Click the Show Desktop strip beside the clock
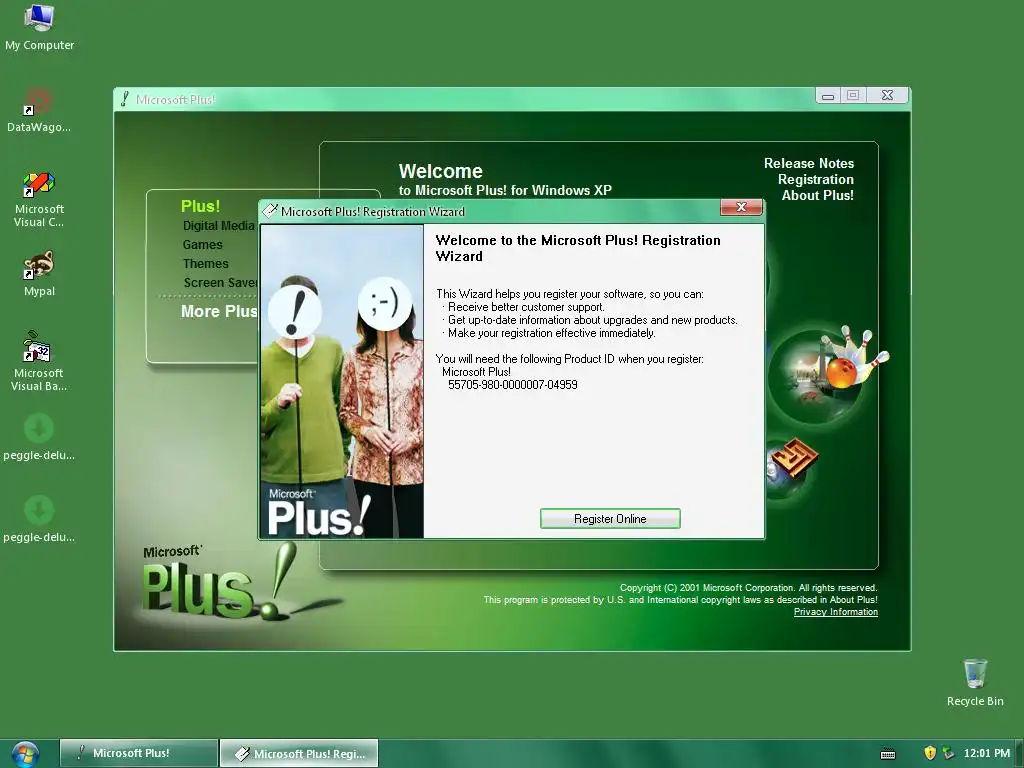The width and height of the screenshot is (1024, 768). pyautogui.click(x=1020, y=754)
